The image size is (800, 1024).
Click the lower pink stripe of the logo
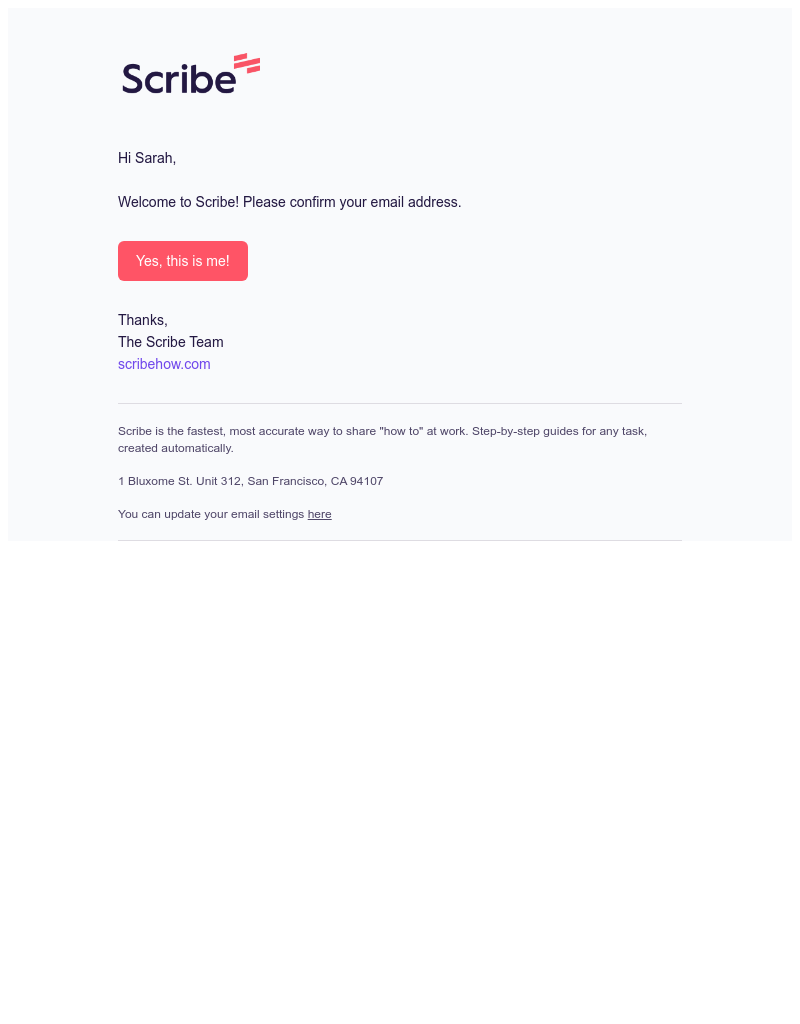[246, 68]
